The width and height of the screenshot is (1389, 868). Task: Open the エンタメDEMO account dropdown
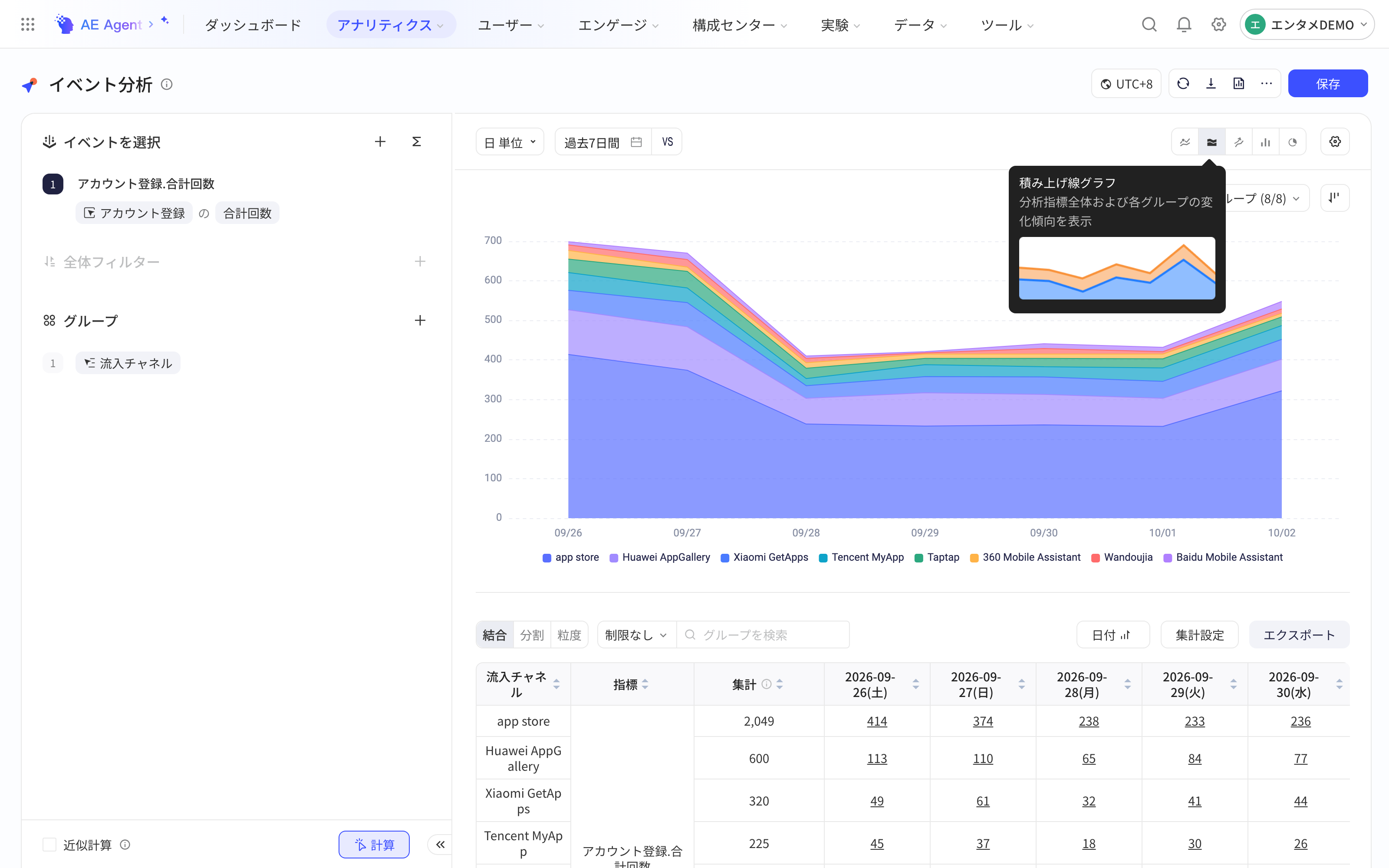[x=1307, y=24]
